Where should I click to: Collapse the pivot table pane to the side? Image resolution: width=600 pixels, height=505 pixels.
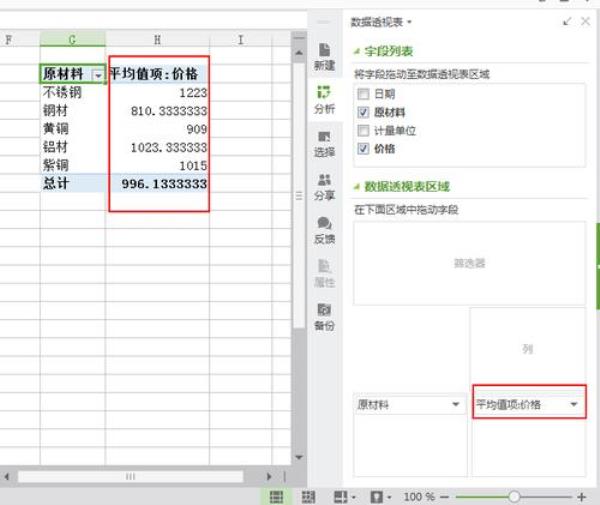(x=567, y=21)
